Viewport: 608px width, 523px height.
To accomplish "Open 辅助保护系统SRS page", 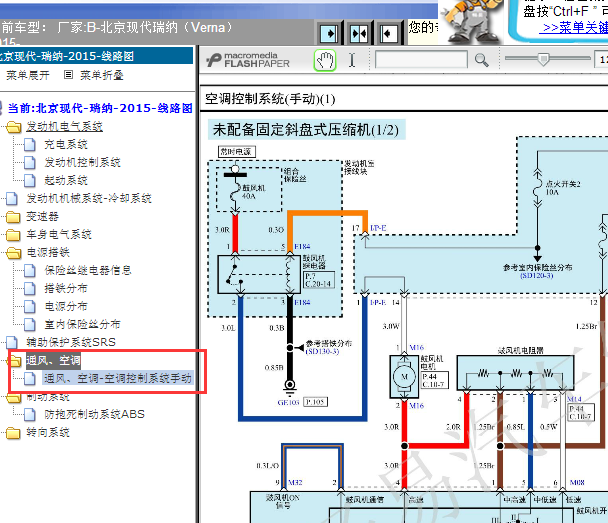I will click(x=71, y=342).
